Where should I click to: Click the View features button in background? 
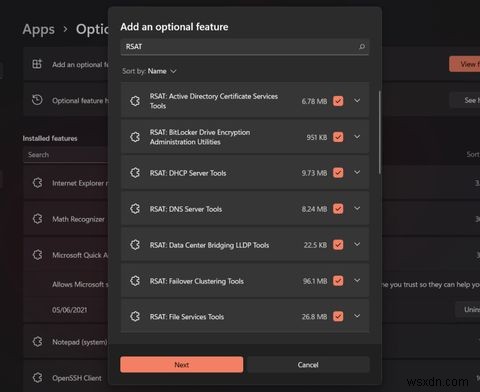(465, 64)
